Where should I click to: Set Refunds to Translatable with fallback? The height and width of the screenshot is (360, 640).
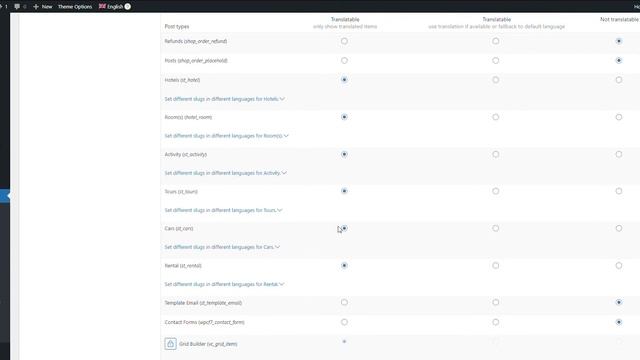coord(496,41)
